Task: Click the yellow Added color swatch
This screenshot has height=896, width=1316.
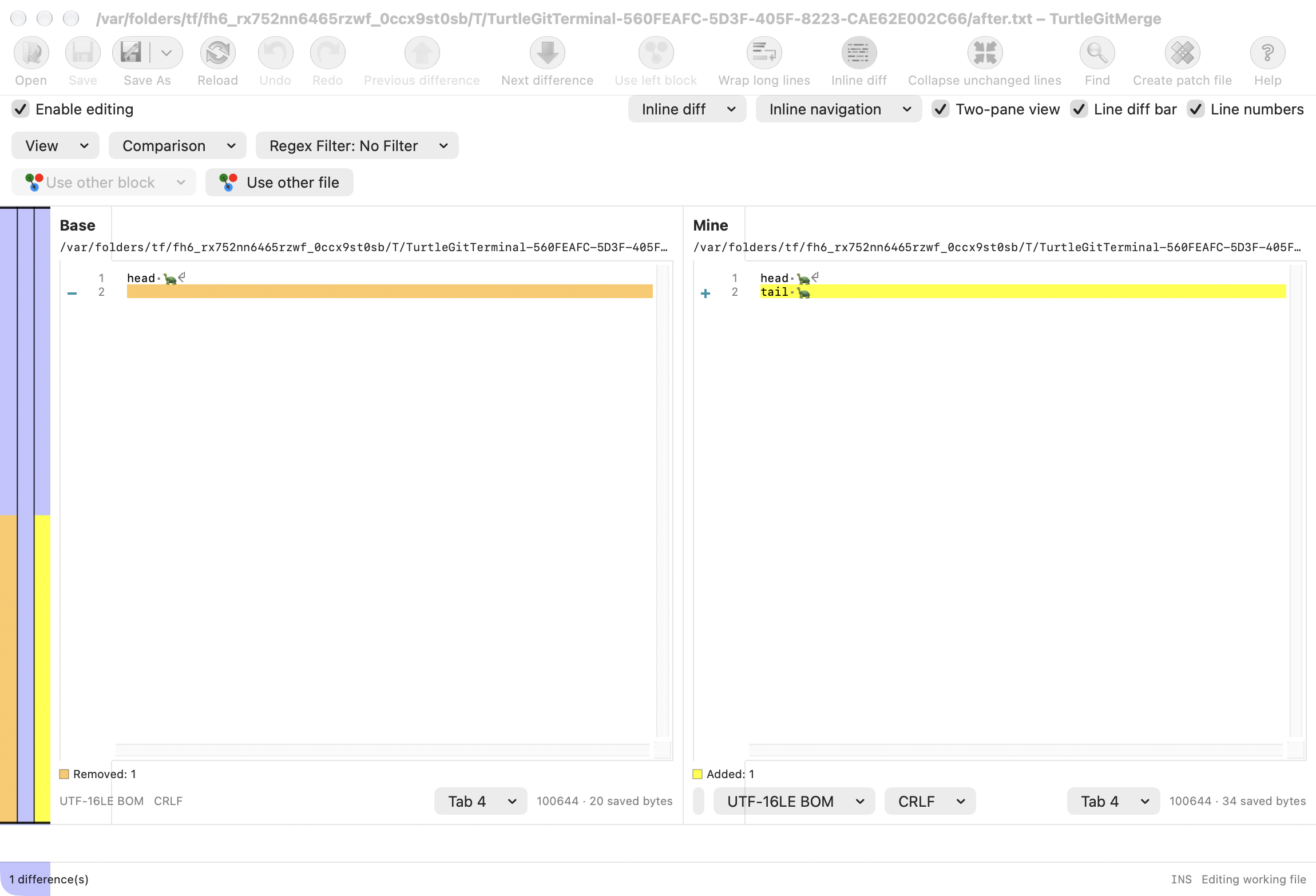Action: point(697,774)
